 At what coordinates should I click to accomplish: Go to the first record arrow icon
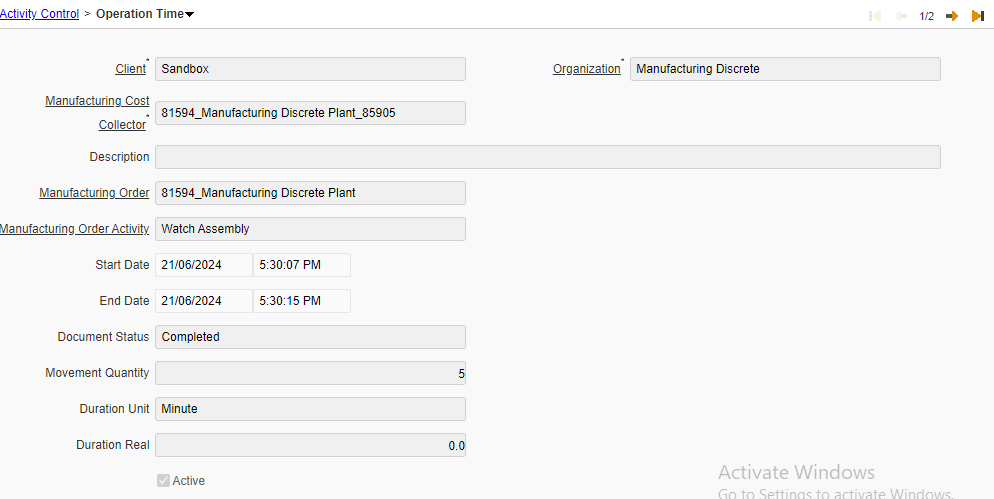[x=875, y=16]
